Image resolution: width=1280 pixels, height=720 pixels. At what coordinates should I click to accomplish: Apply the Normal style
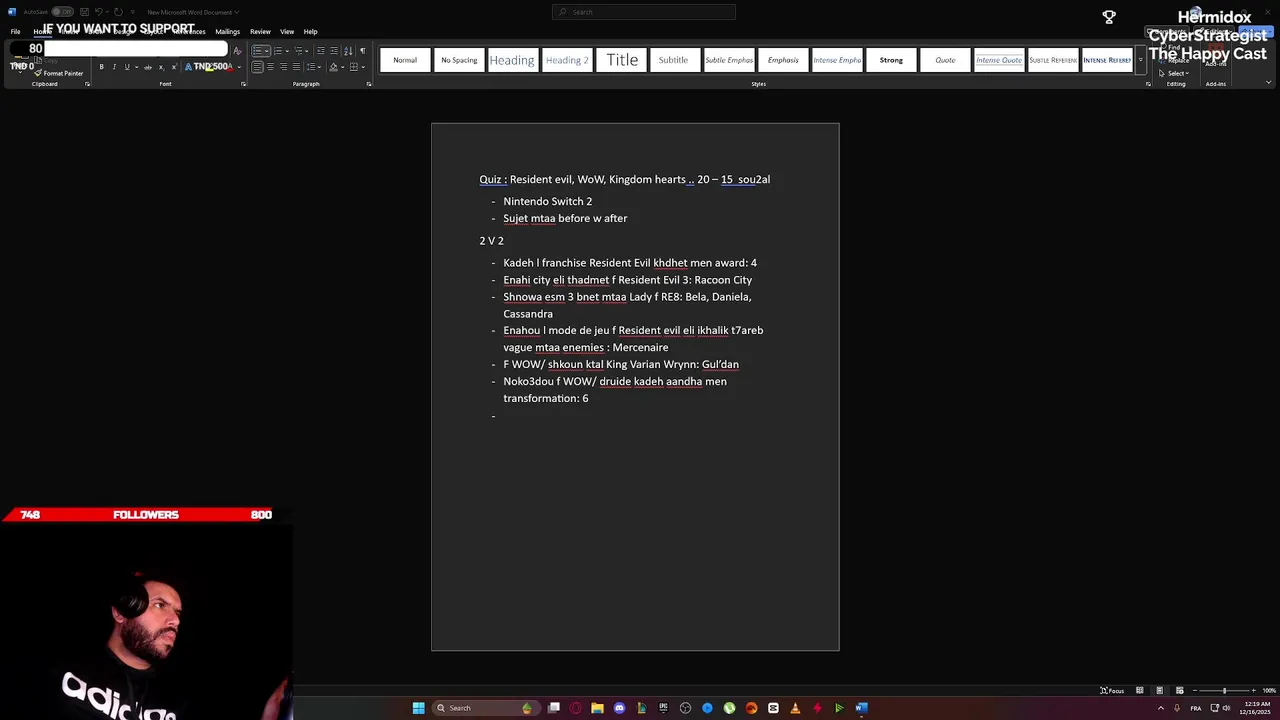pos(405,60)
